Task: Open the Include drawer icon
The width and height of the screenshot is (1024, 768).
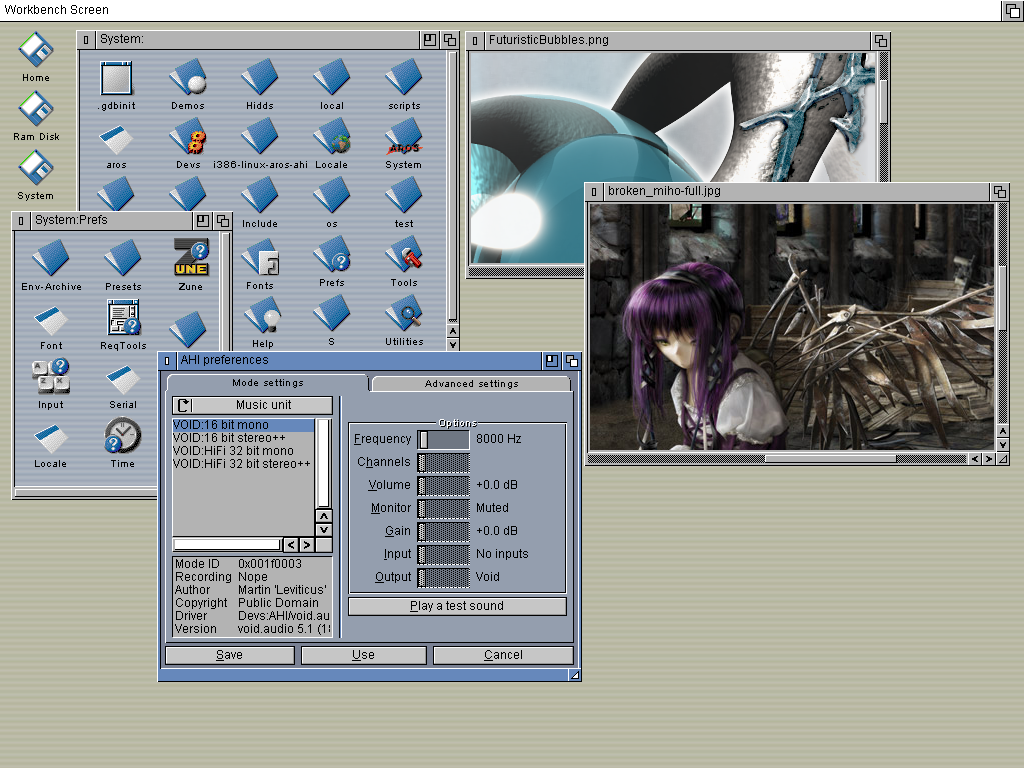Action: click(x=260, y=196)
